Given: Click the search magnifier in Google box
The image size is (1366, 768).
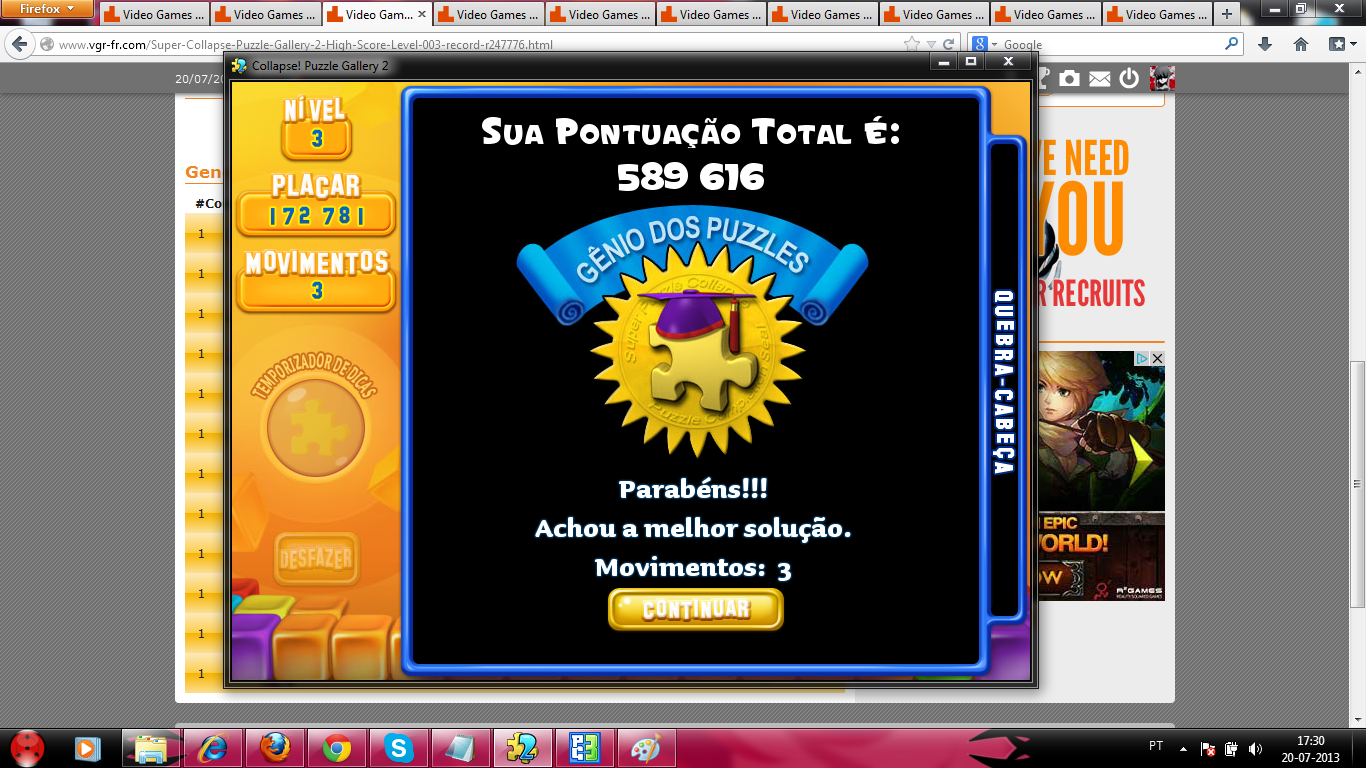Looking at the screenshot, I should [1231, 44].
